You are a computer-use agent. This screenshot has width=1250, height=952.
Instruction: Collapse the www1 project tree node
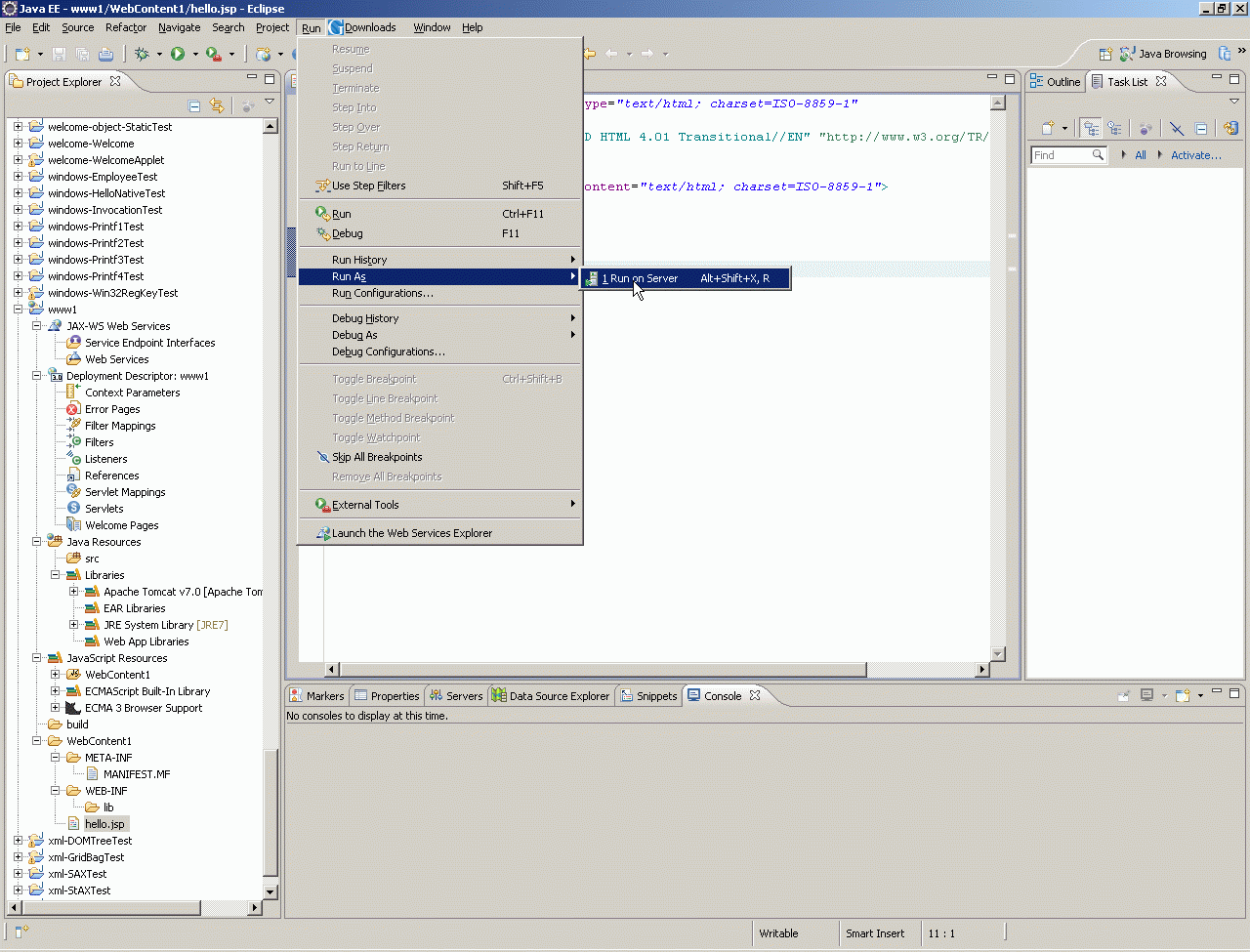tap(18, 310)
